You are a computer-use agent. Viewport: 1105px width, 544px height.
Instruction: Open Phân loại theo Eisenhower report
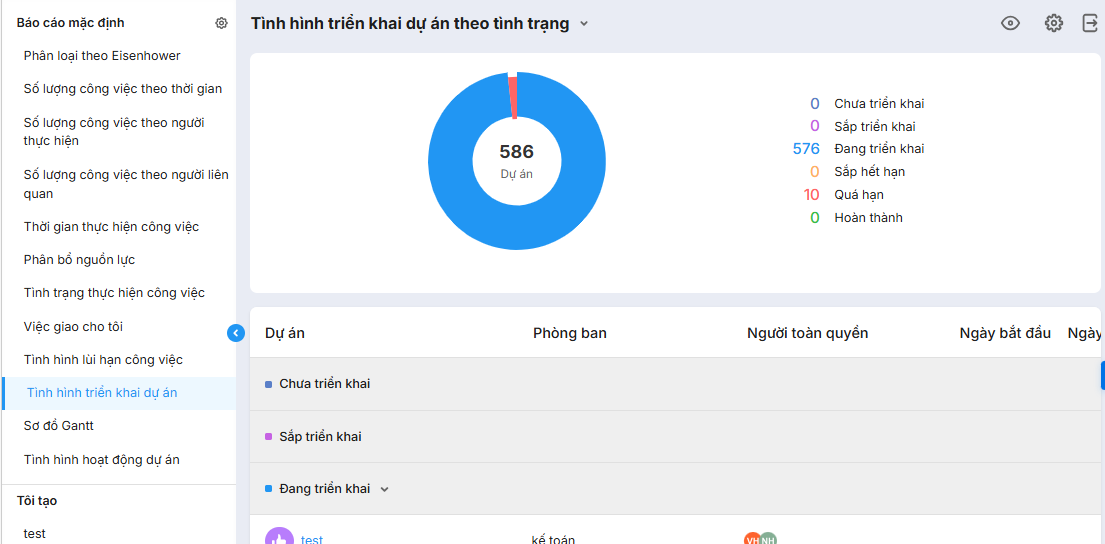click(x=102, y=56)
